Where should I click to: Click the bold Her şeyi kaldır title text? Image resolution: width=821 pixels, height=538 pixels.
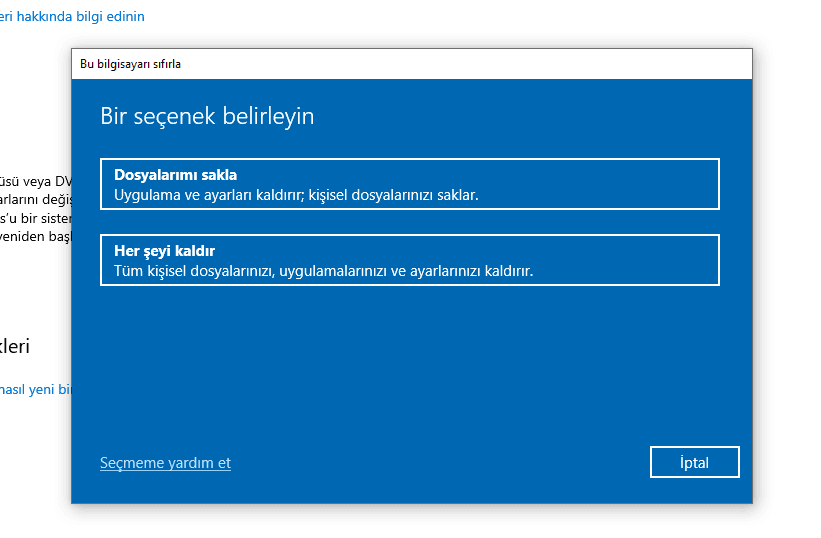coord(164,251)
